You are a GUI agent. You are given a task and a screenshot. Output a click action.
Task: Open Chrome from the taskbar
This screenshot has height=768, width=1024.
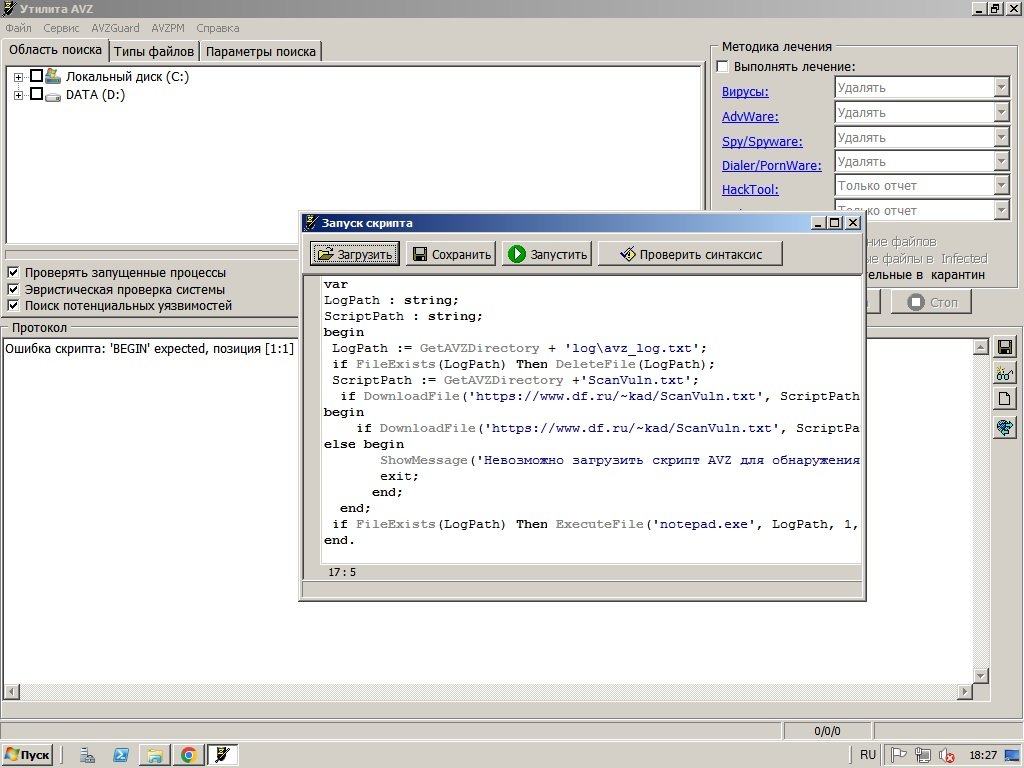click(x=187, y=755)
